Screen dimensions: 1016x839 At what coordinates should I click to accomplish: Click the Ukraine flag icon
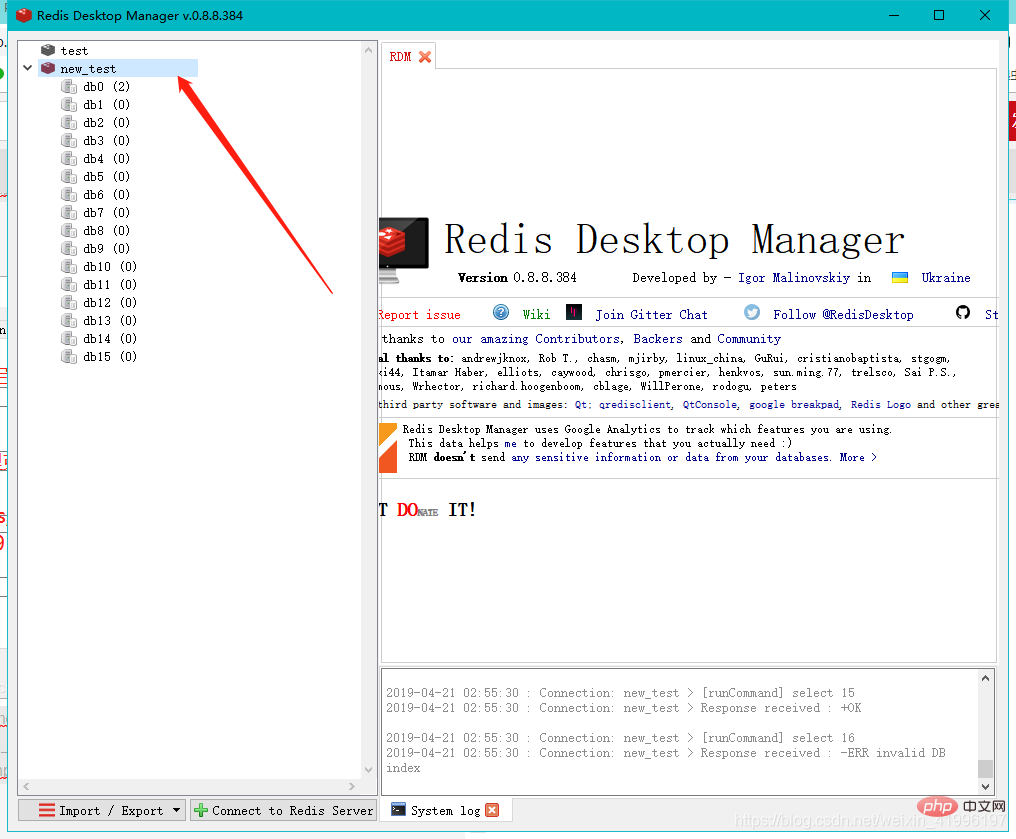click(x=900, y=277)
